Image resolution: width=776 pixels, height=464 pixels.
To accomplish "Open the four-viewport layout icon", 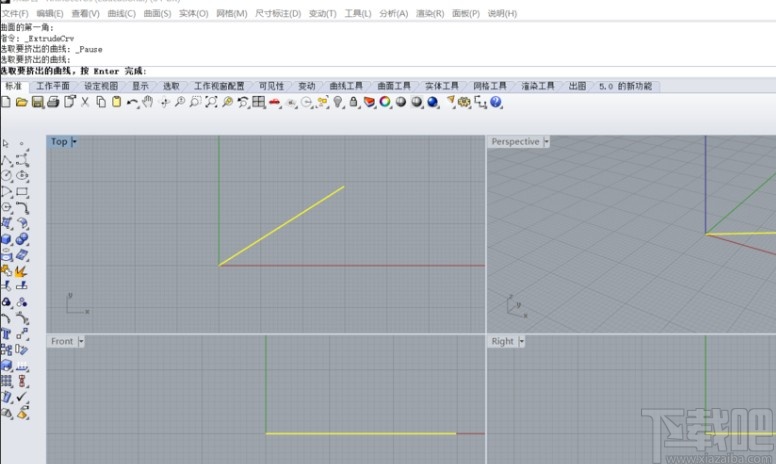I will (x=259, y=102).
